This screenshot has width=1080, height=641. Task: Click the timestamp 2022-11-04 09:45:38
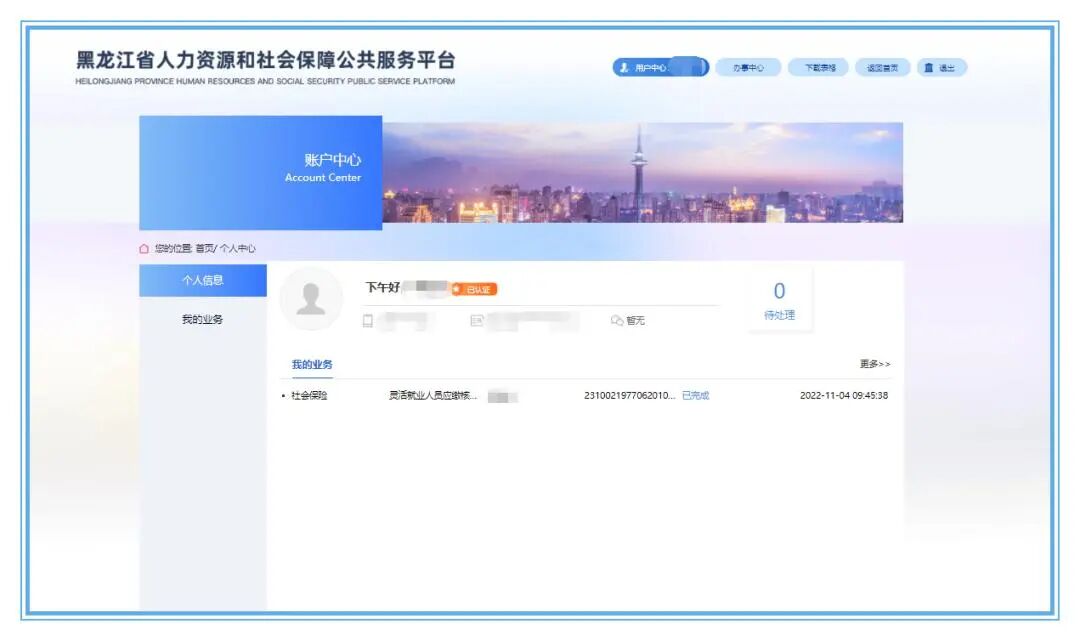(x=844, y=395)
